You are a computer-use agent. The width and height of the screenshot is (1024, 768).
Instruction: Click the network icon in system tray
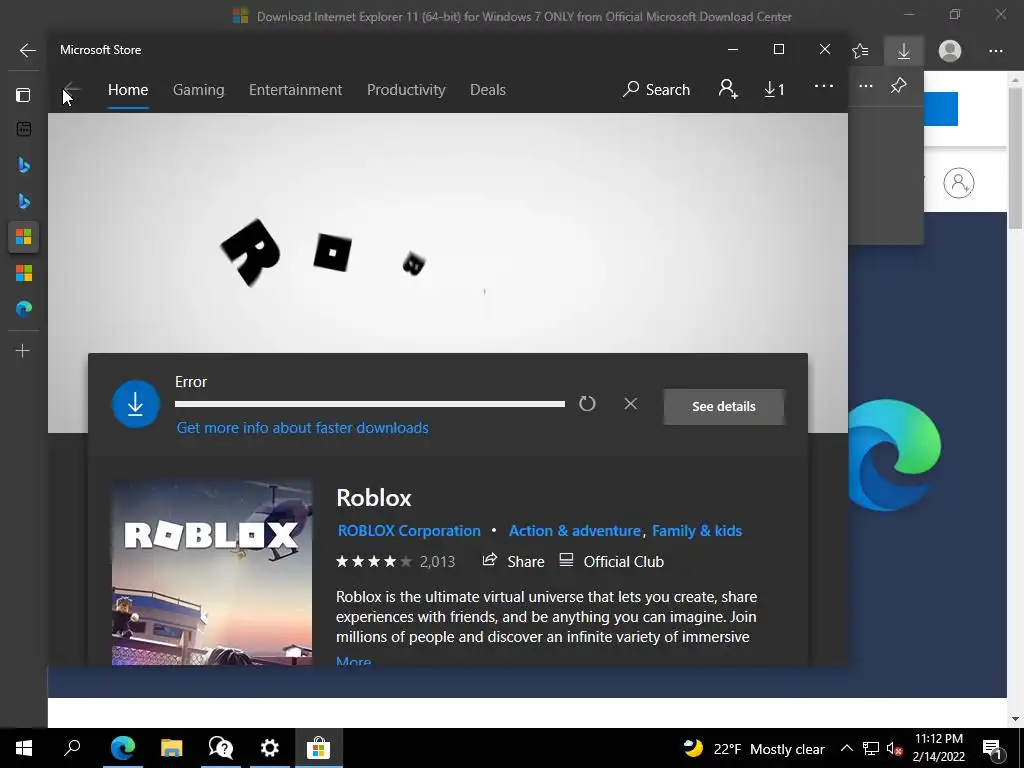point(871,748)
